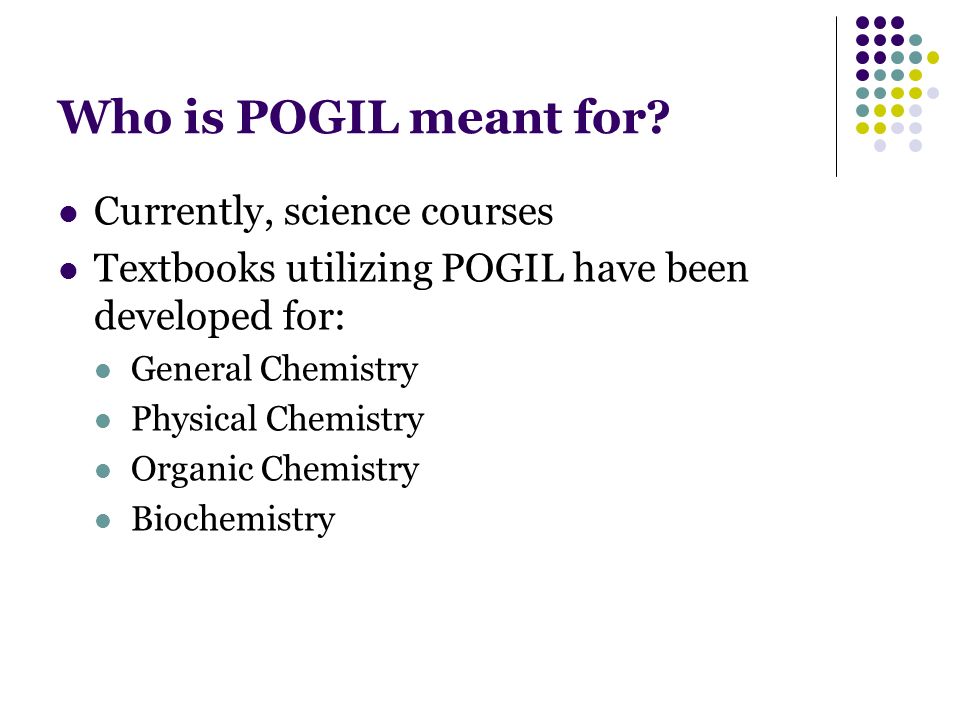Click the purple bullet before 'Textbooks'
Image resolution: width=960 pixels, height=720 pixels.
tap(69, 271)
